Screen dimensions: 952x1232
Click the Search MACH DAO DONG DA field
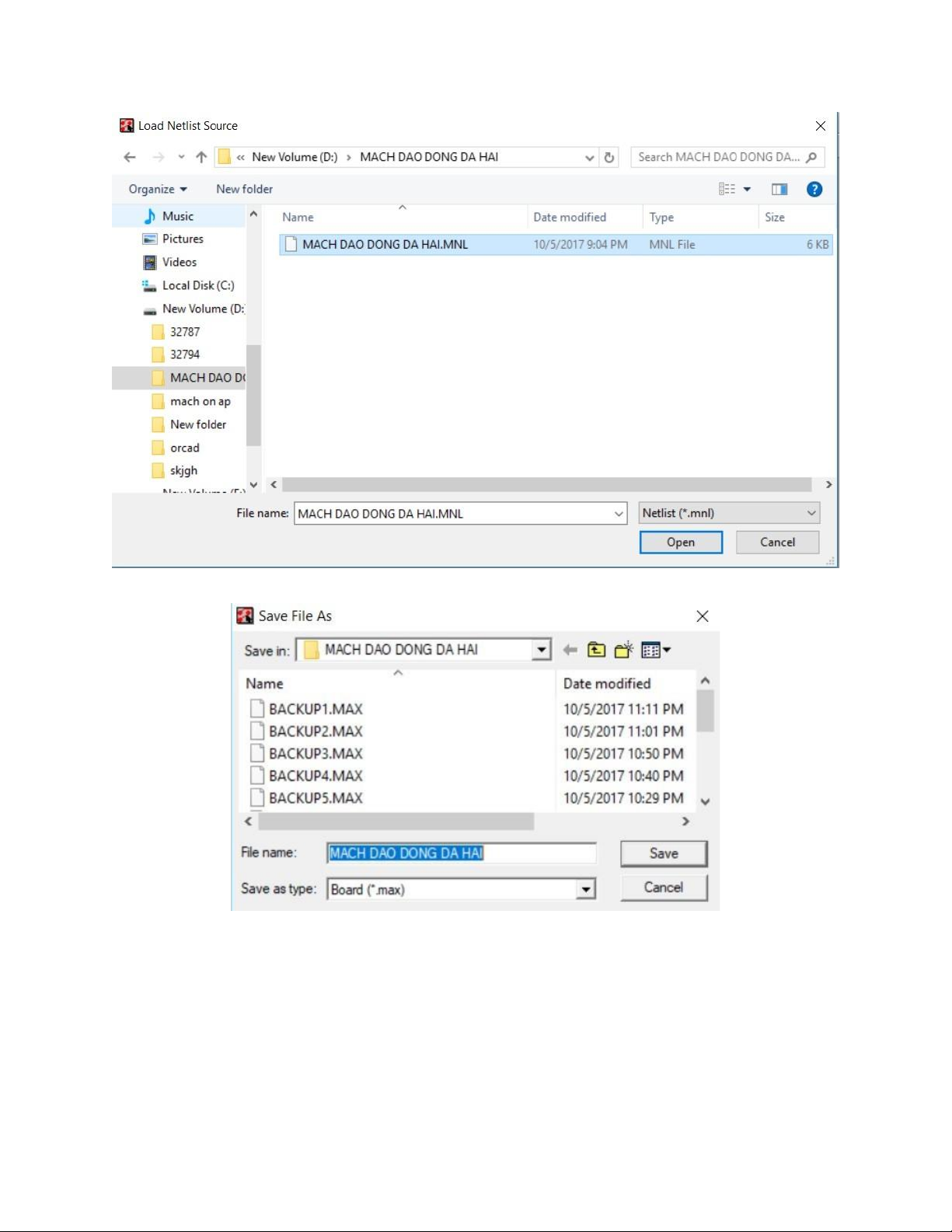pos(719,157)
